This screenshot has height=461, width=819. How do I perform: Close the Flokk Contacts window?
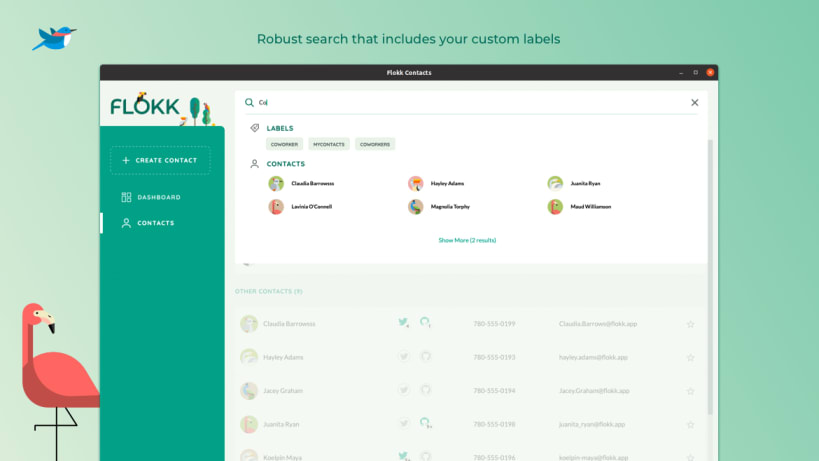coord(710,73)
